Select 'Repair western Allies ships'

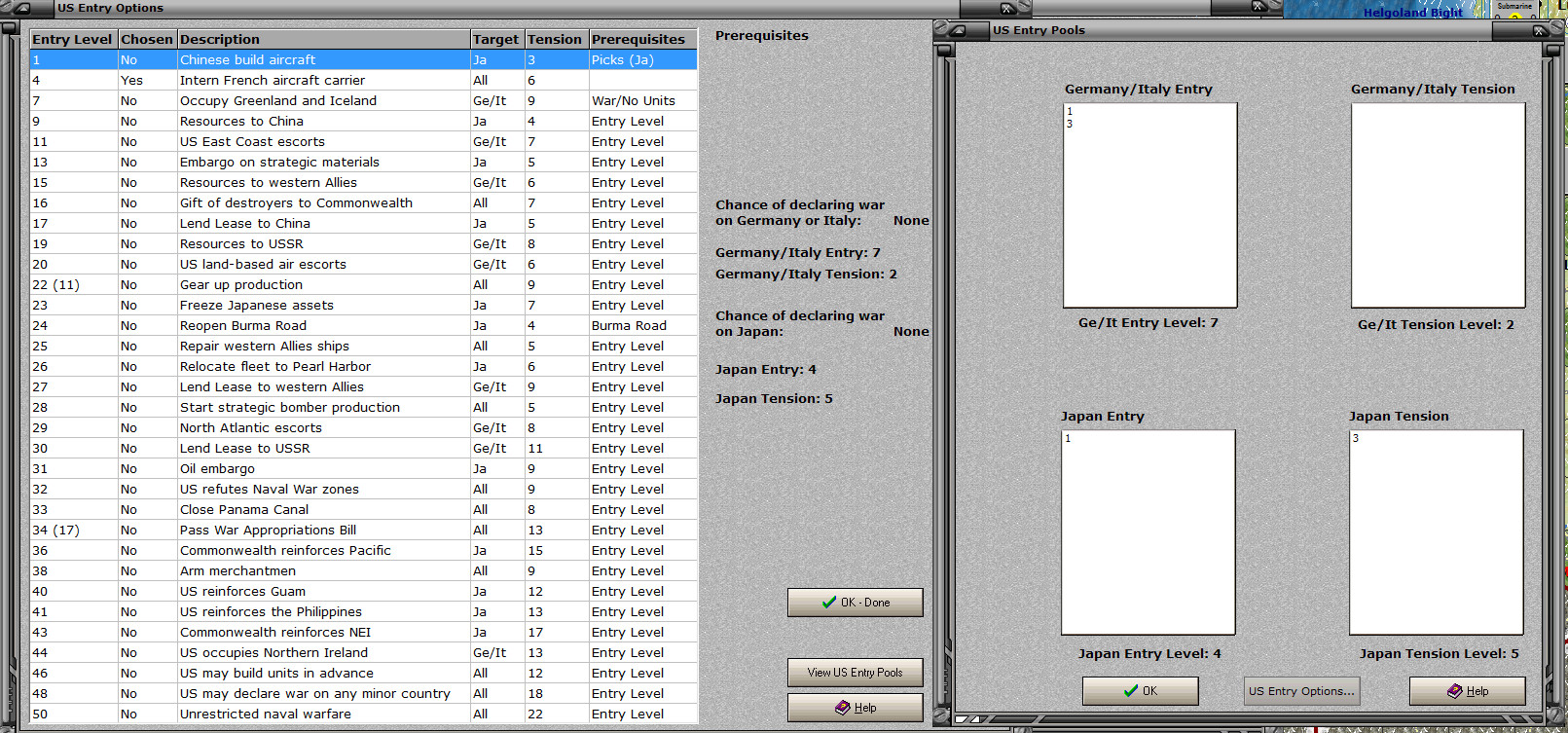click(364, 346)
